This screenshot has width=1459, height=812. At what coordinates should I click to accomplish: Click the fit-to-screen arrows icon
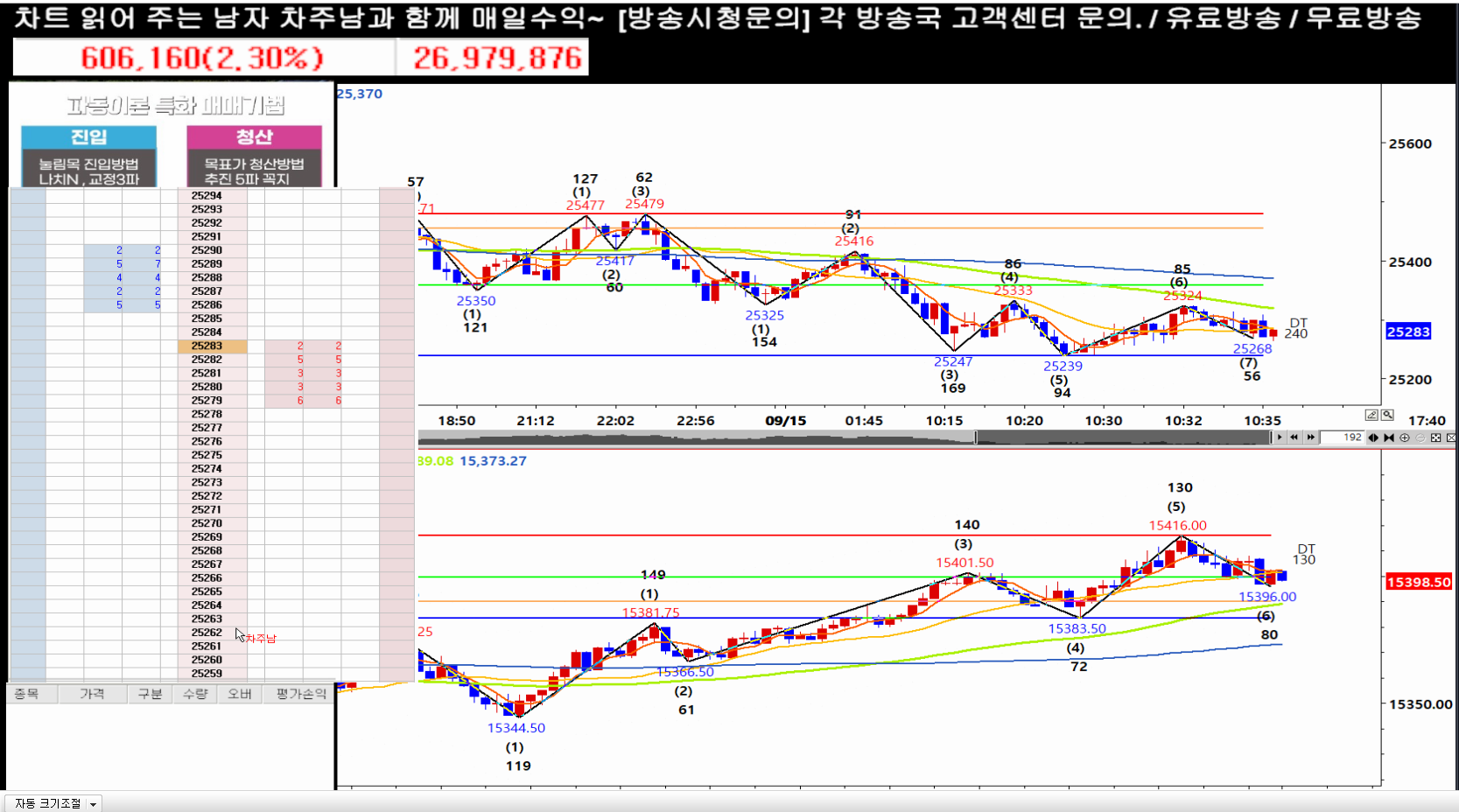1435,437
